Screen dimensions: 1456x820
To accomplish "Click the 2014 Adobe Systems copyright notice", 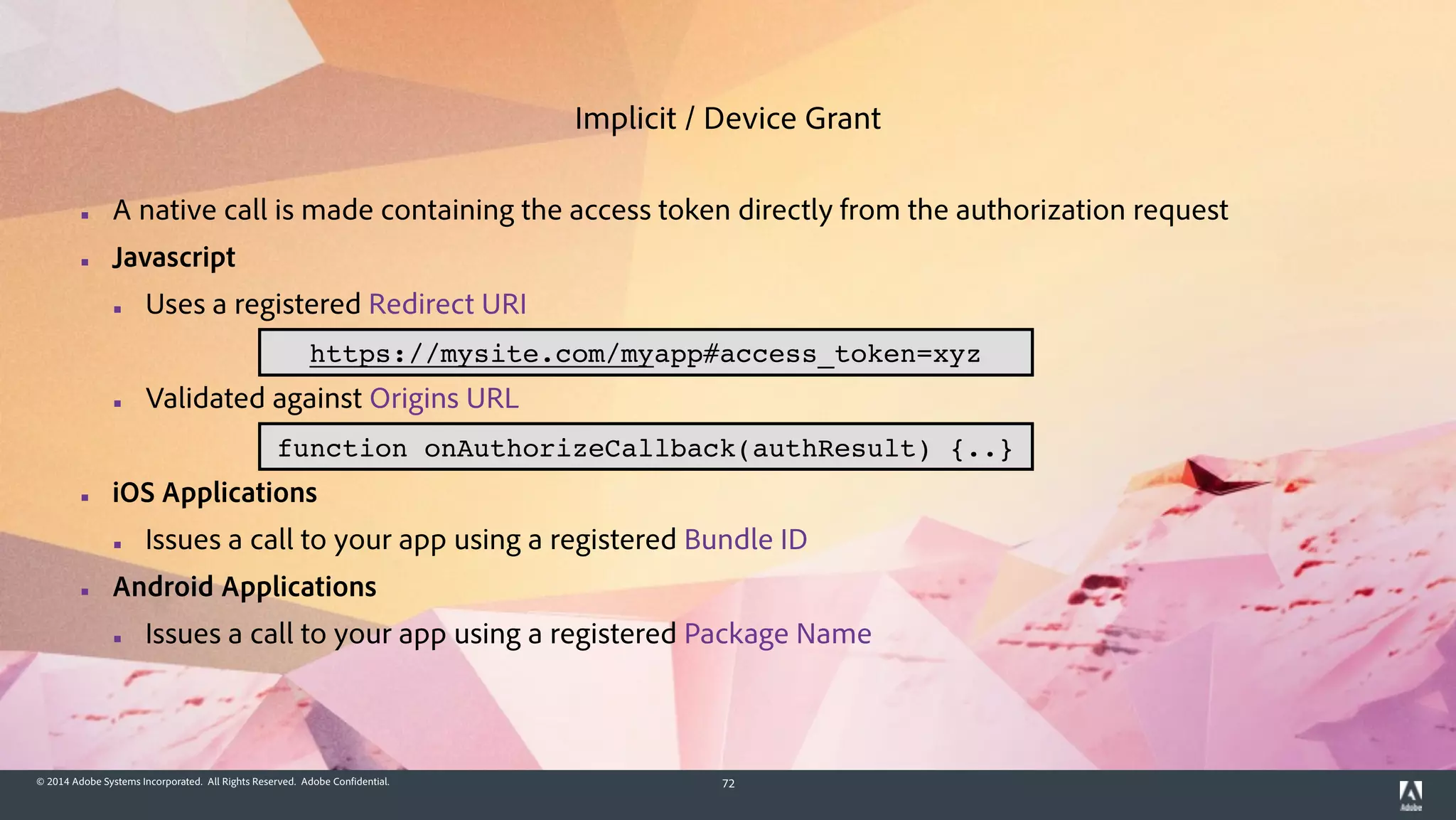I will 213,782.
